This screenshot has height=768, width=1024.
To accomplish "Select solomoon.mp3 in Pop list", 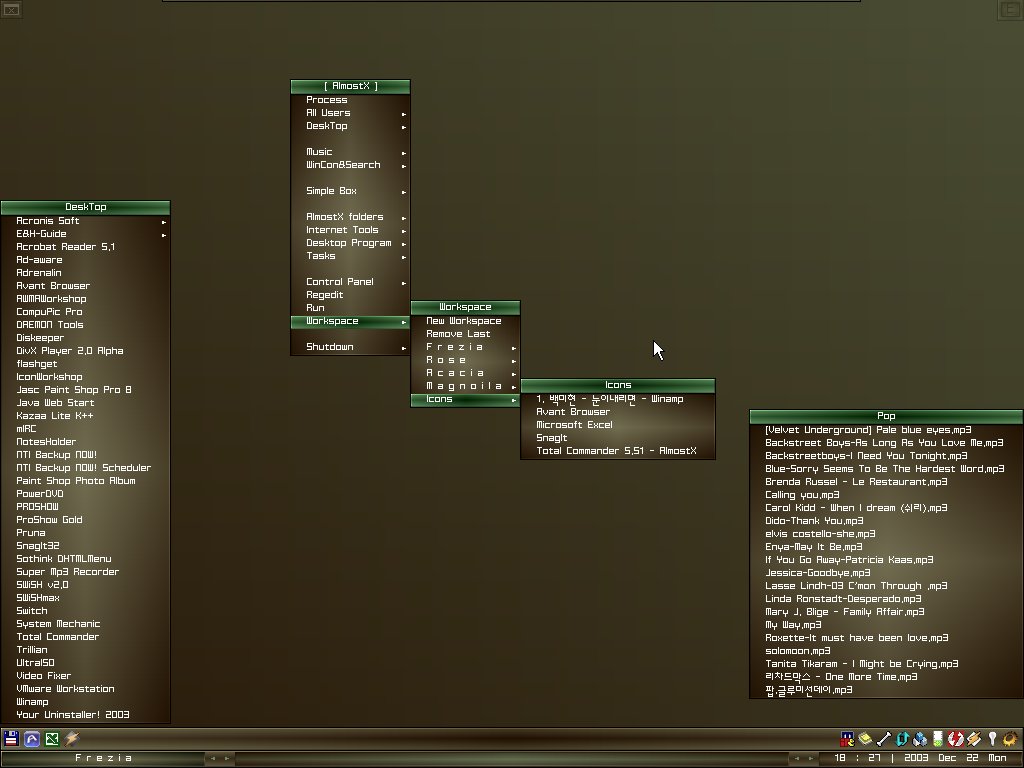I will point(797,651).
